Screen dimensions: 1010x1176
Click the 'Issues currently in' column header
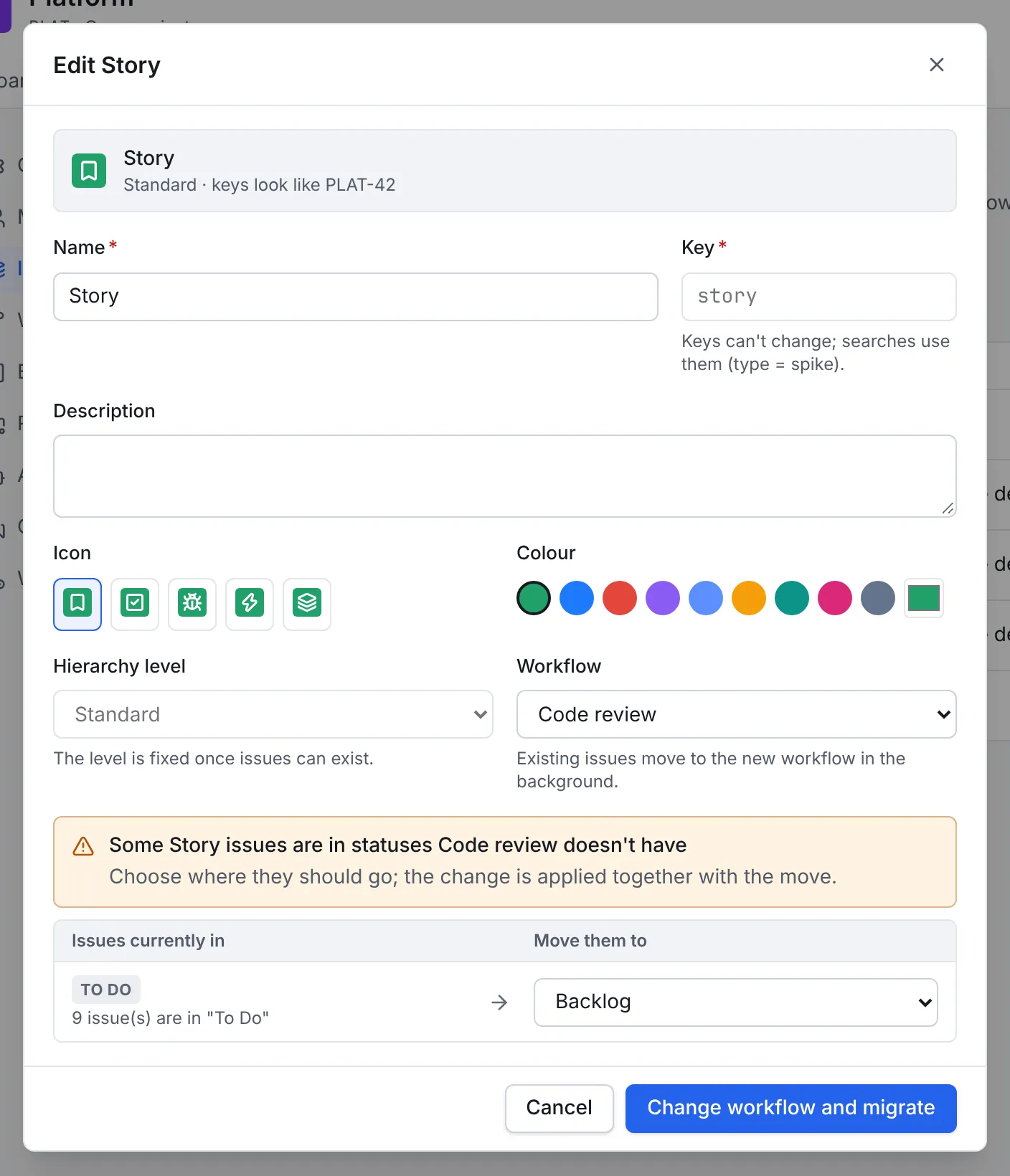148,941
